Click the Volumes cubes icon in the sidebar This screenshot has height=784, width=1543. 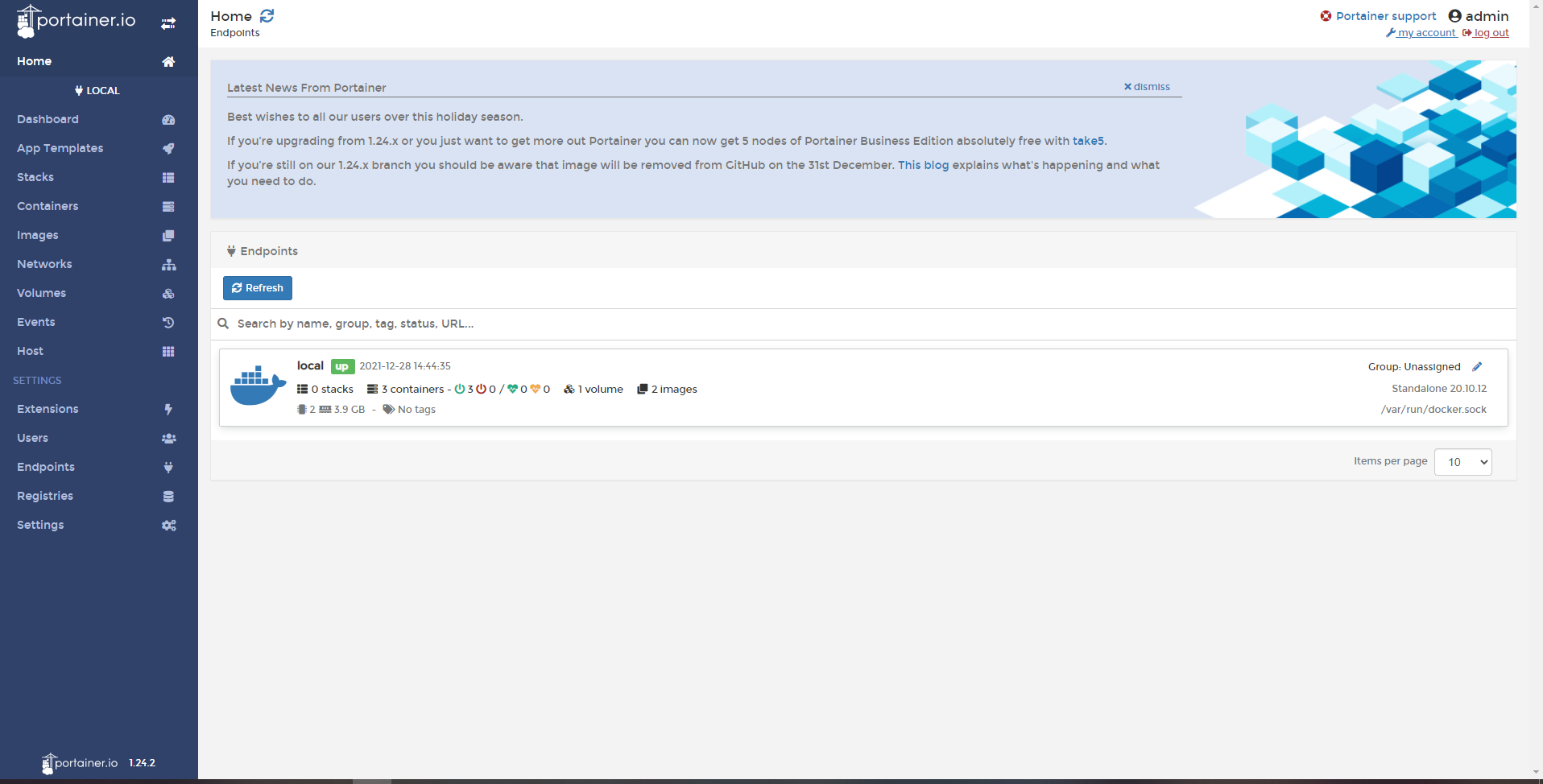pyautogui.click(x=168, y=294)
